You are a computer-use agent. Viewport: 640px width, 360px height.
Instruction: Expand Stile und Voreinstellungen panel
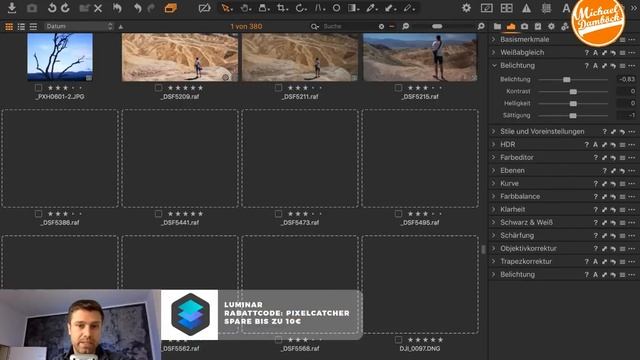(493, 131)
